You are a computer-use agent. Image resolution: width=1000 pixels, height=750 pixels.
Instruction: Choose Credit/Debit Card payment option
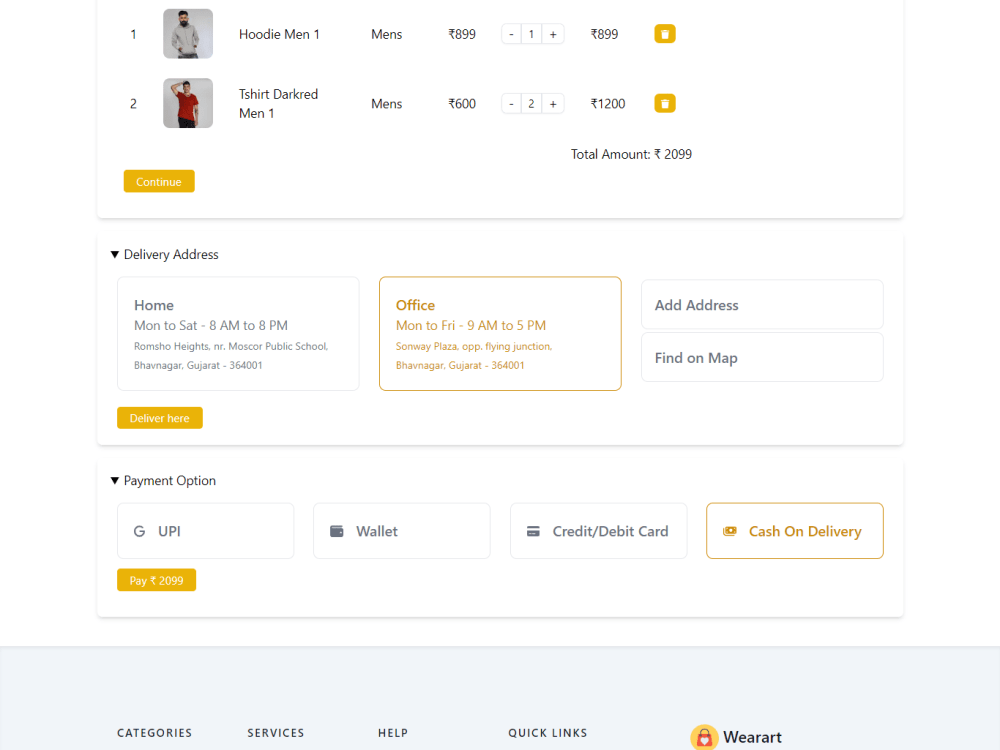(598, 531)
